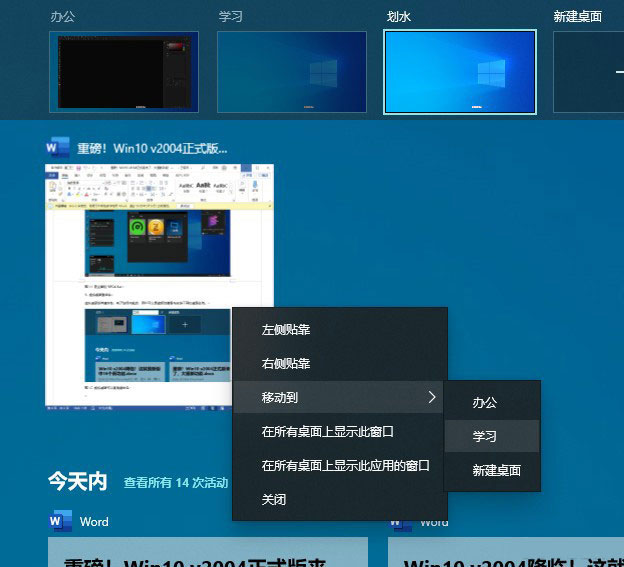Pick 学习 in the 移动到 submenu
The height and width of the screenshot is (567, 624).
pos(485,436)
